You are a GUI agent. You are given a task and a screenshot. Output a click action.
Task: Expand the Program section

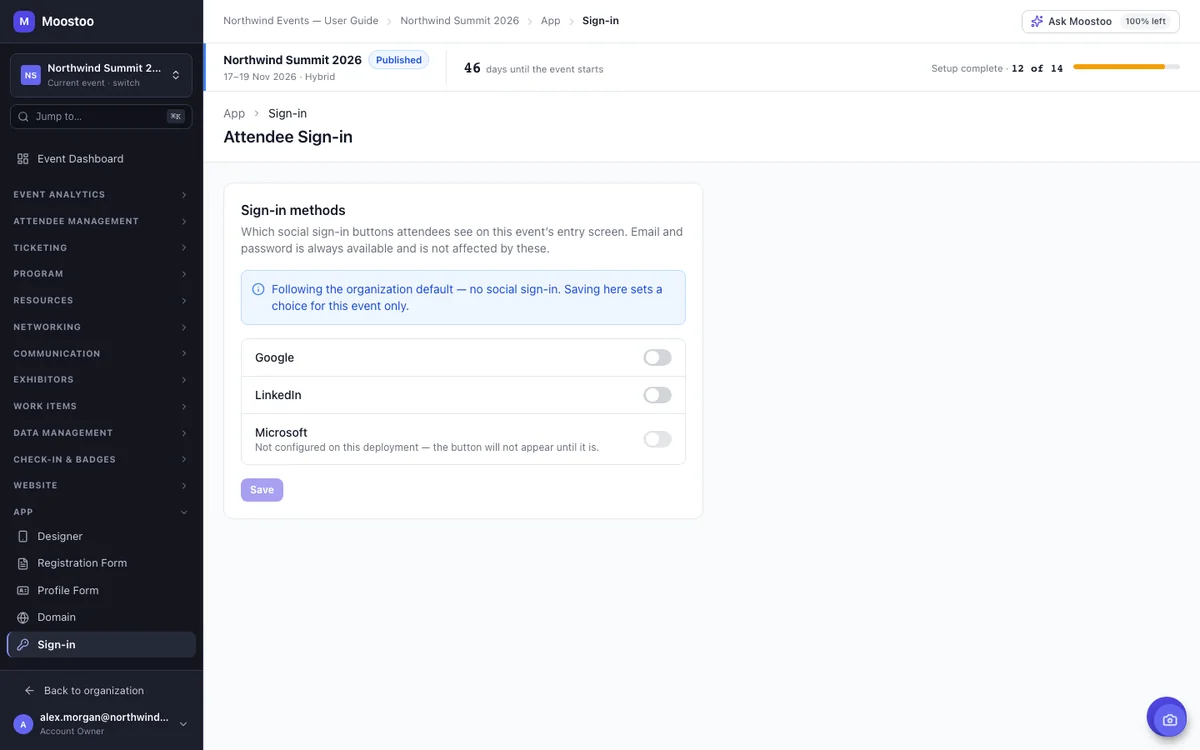(101, 274)
